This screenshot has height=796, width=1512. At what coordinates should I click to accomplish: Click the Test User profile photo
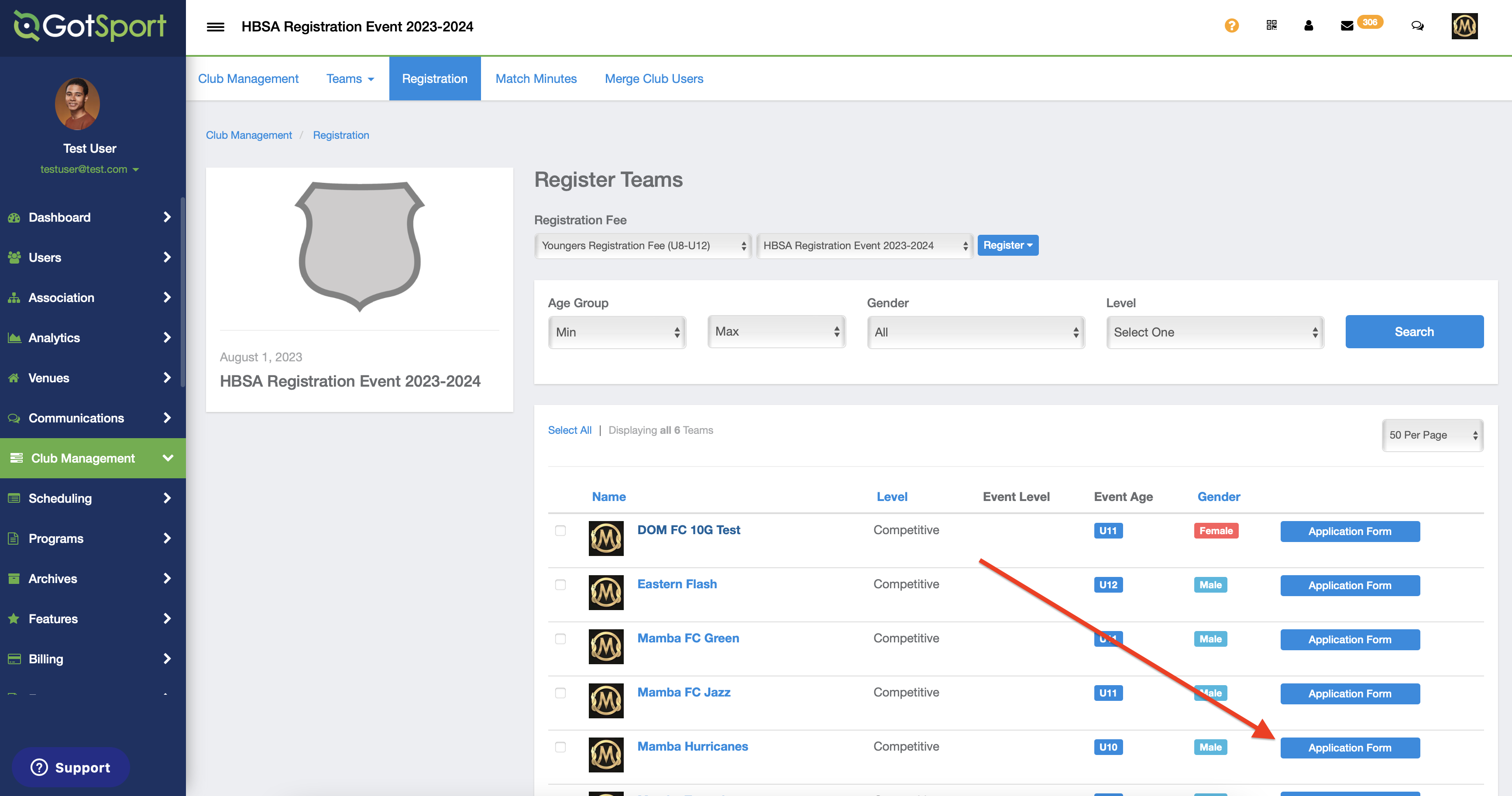[78, 103]
